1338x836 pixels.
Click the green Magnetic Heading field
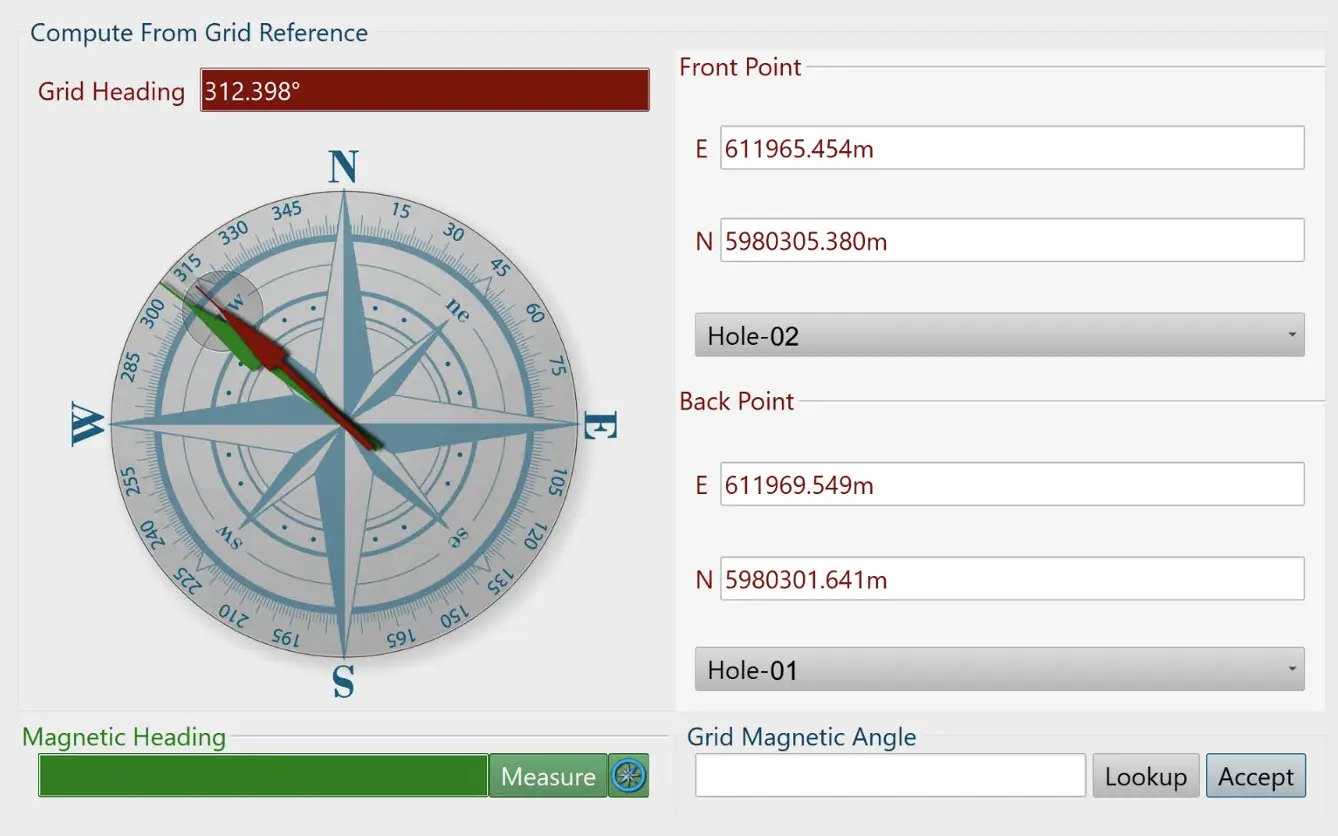click(263, 776)
